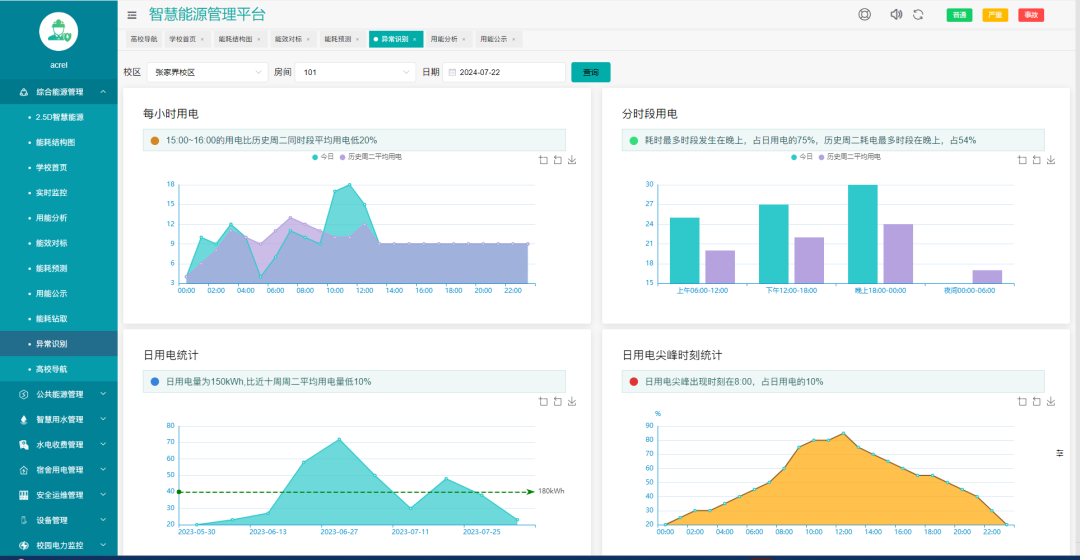Click area-zoom icon on 分时段用电 chart
1080x560 pixels.
(1022, 160)
